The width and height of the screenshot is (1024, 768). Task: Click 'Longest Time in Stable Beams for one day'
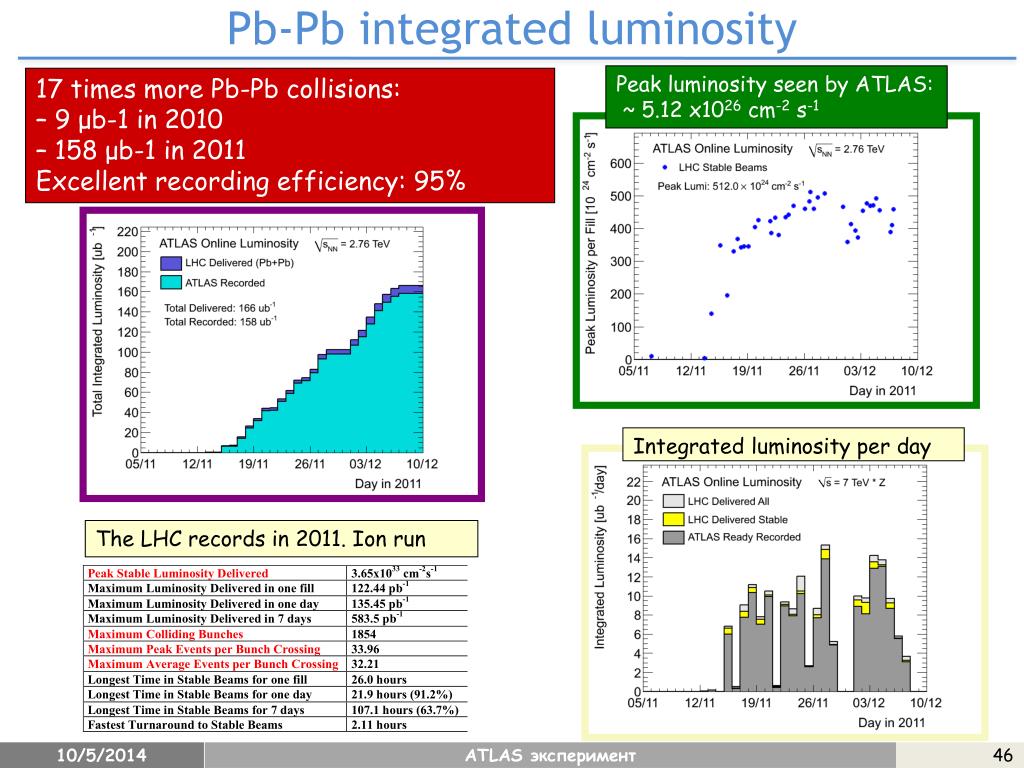click(x=199, y=694)
